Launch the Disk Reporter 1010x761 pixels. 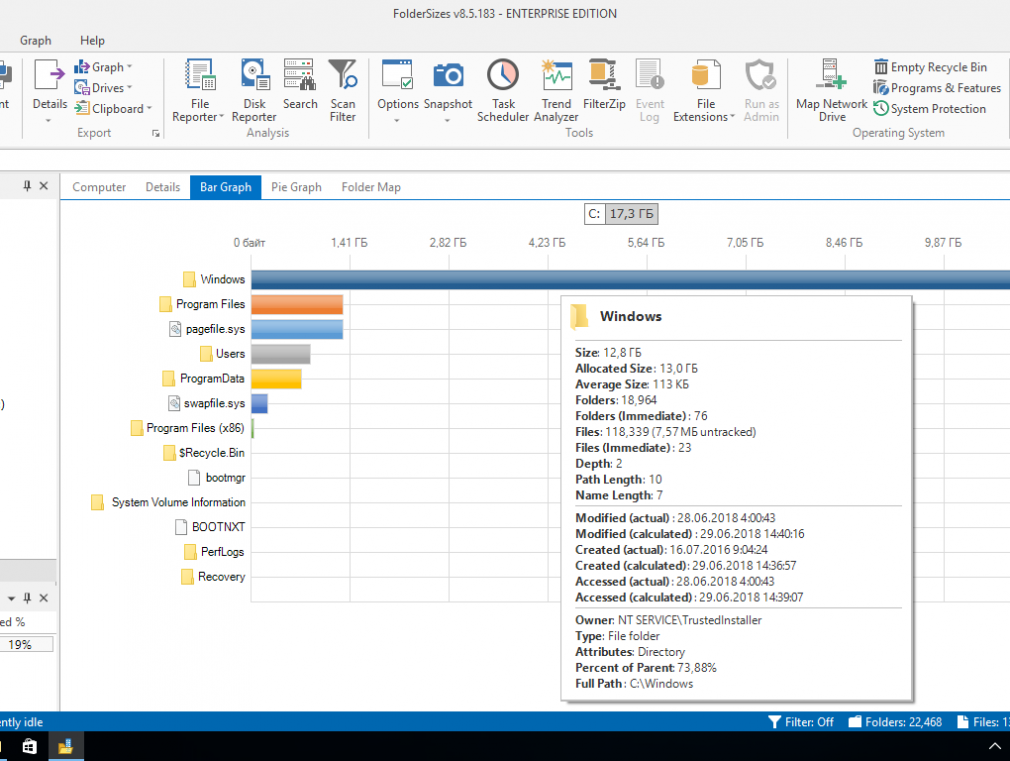pos(254,90)
